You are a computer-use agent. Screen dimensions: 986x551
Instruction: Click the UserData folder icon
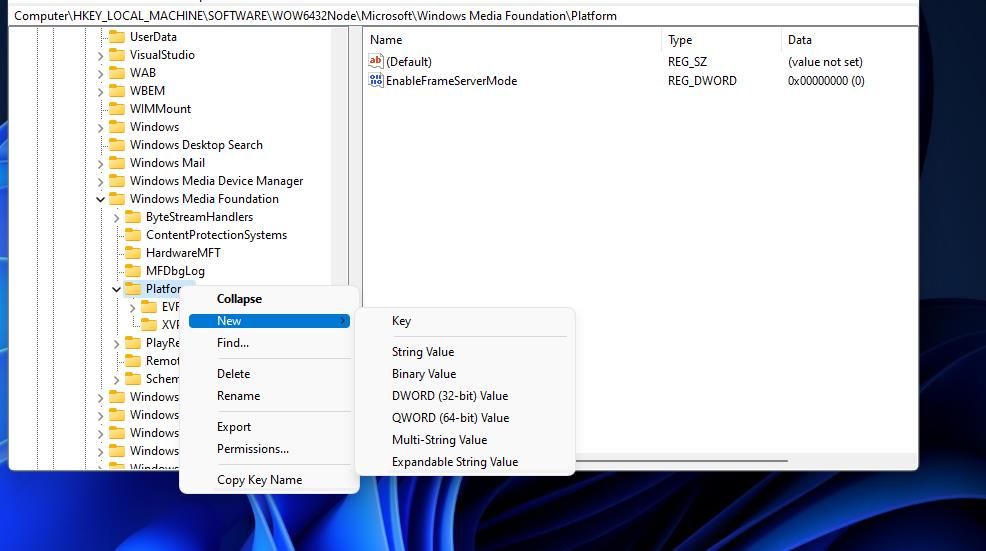117,36
